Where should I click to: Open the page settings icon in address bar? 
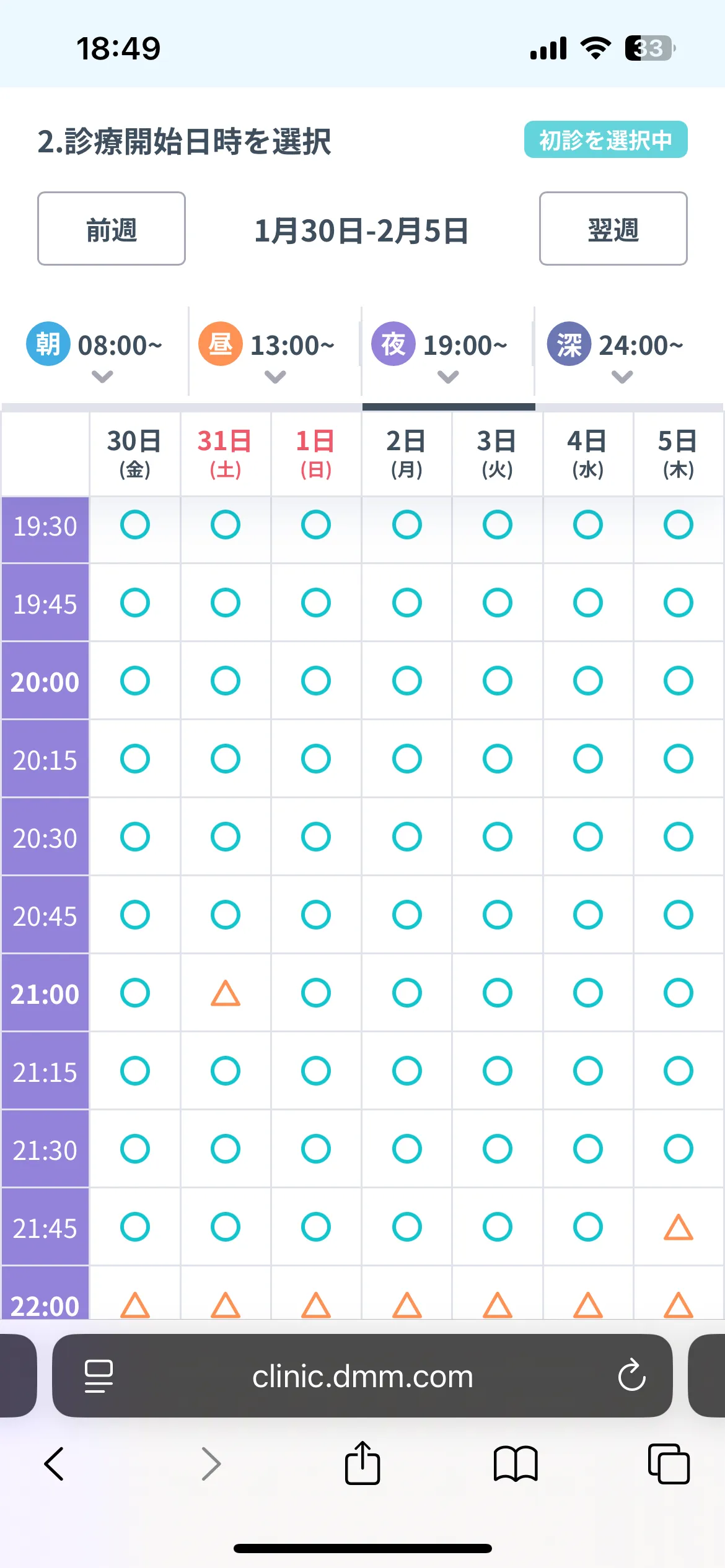[99, 1376]
